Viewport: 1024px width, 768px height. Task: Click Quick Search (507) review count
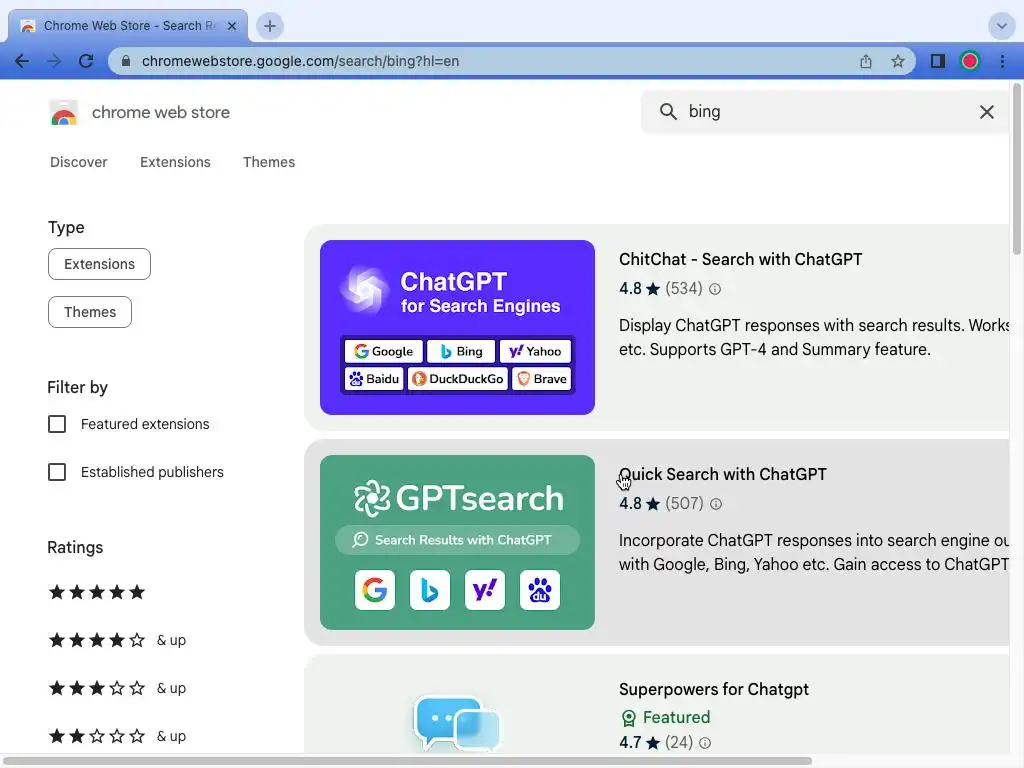click(x=684, y=504)
